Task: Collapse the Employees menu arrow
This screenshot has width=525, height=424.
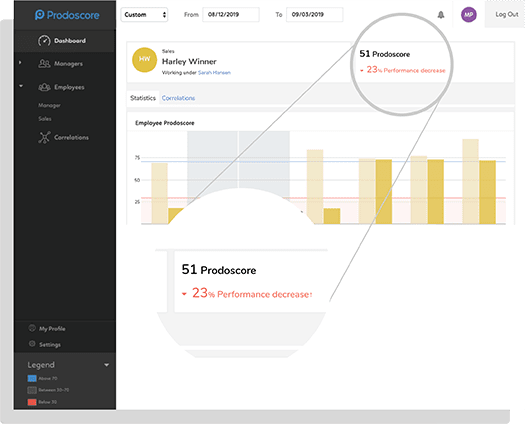Action: (x=21, y=86)
